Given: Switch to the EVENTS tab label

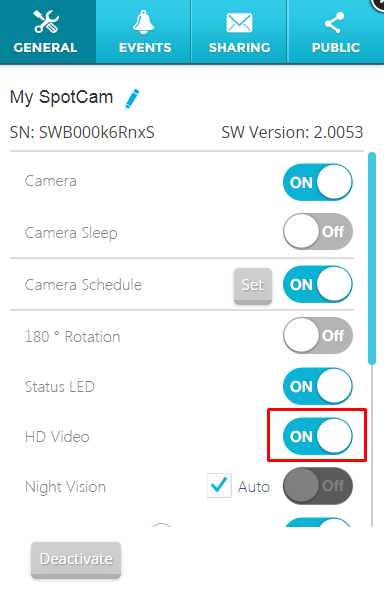Looking at the screenshot, I should pos(145,48).
